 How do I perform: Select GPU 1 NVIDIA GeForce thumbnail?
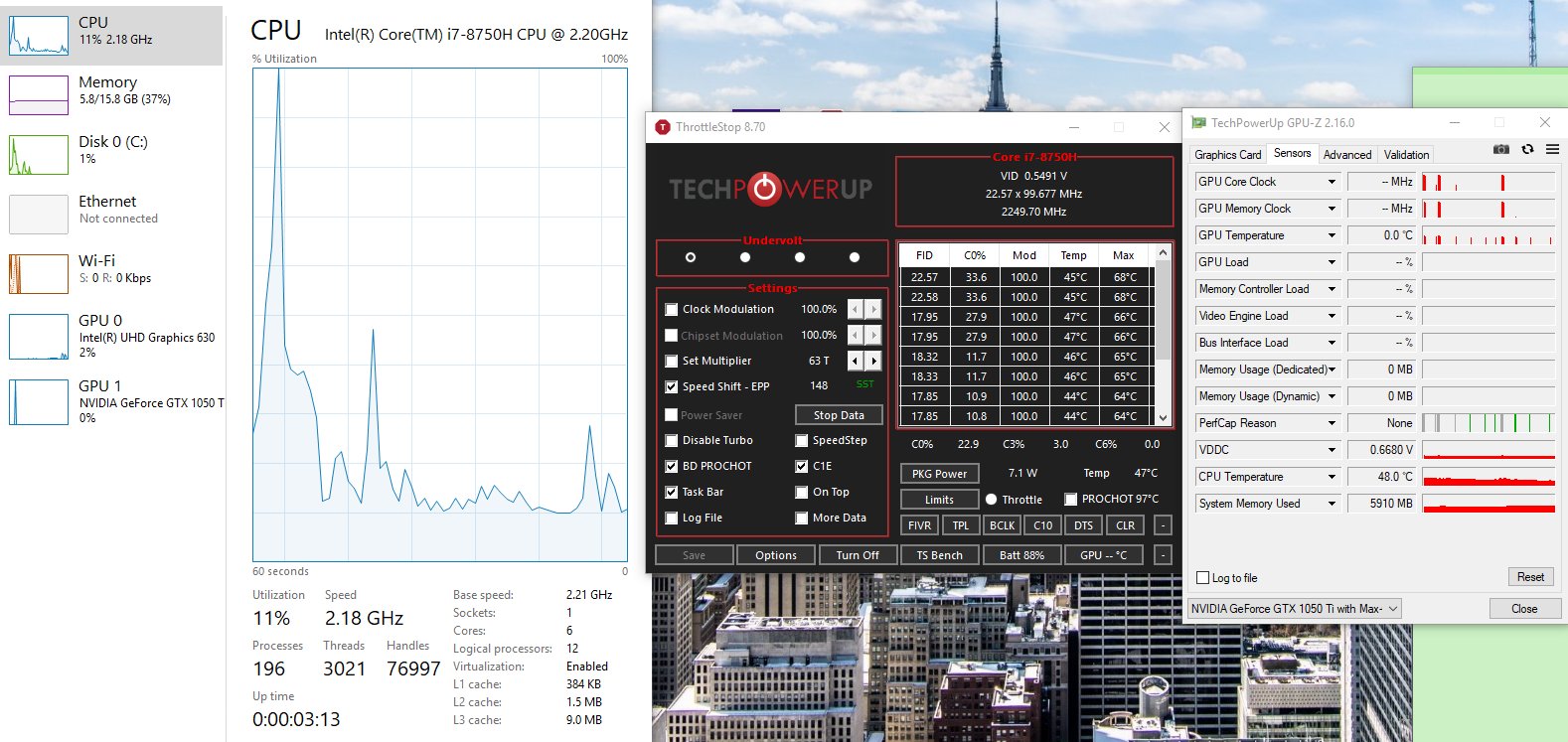[x=39, y=402]
